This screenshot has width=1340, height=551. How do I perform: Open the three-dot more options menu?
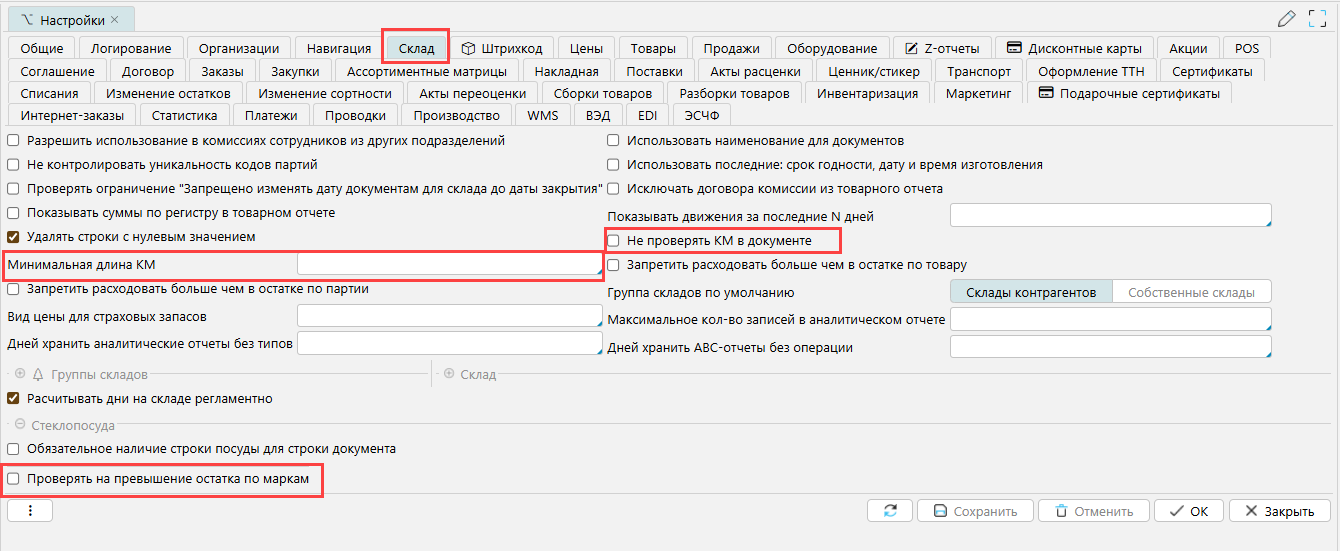(30, 511)
